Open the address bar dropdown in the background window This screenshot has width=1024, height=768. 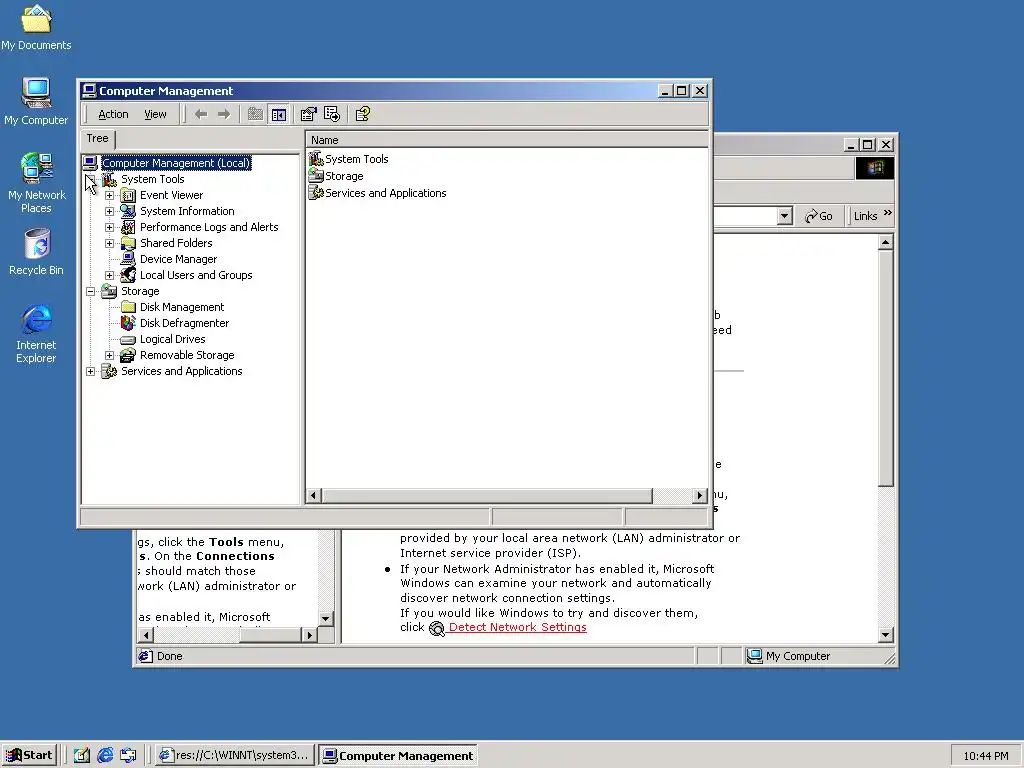tap(784, 216)
